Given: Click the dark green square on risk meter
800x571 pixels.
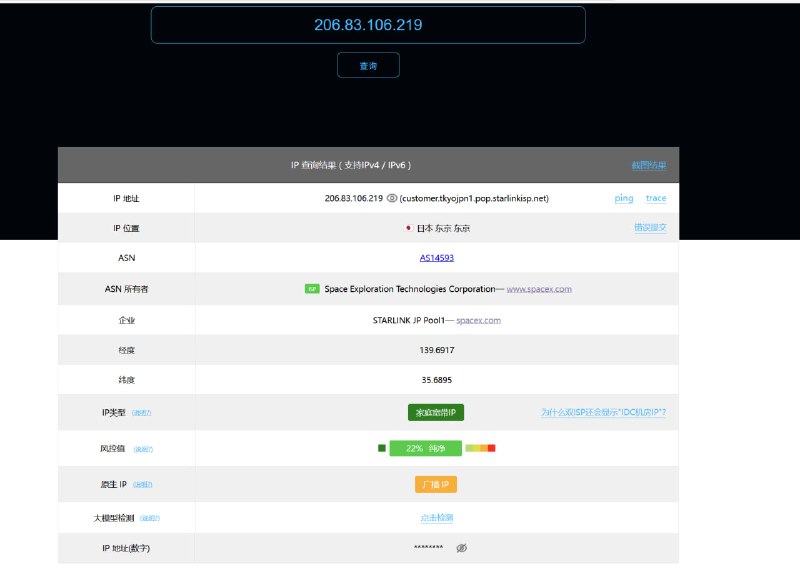Looking at the screenshot, I should tap(382, 448).
